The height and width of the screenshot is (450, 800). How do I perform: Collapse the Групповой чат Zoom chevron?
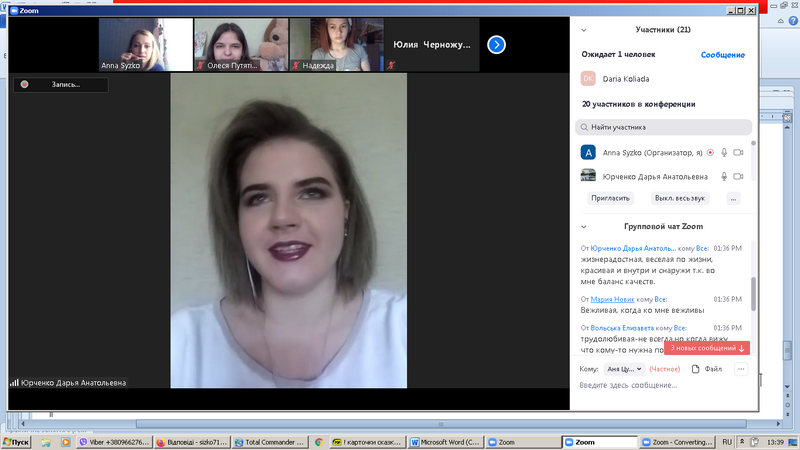pos(583,227)
